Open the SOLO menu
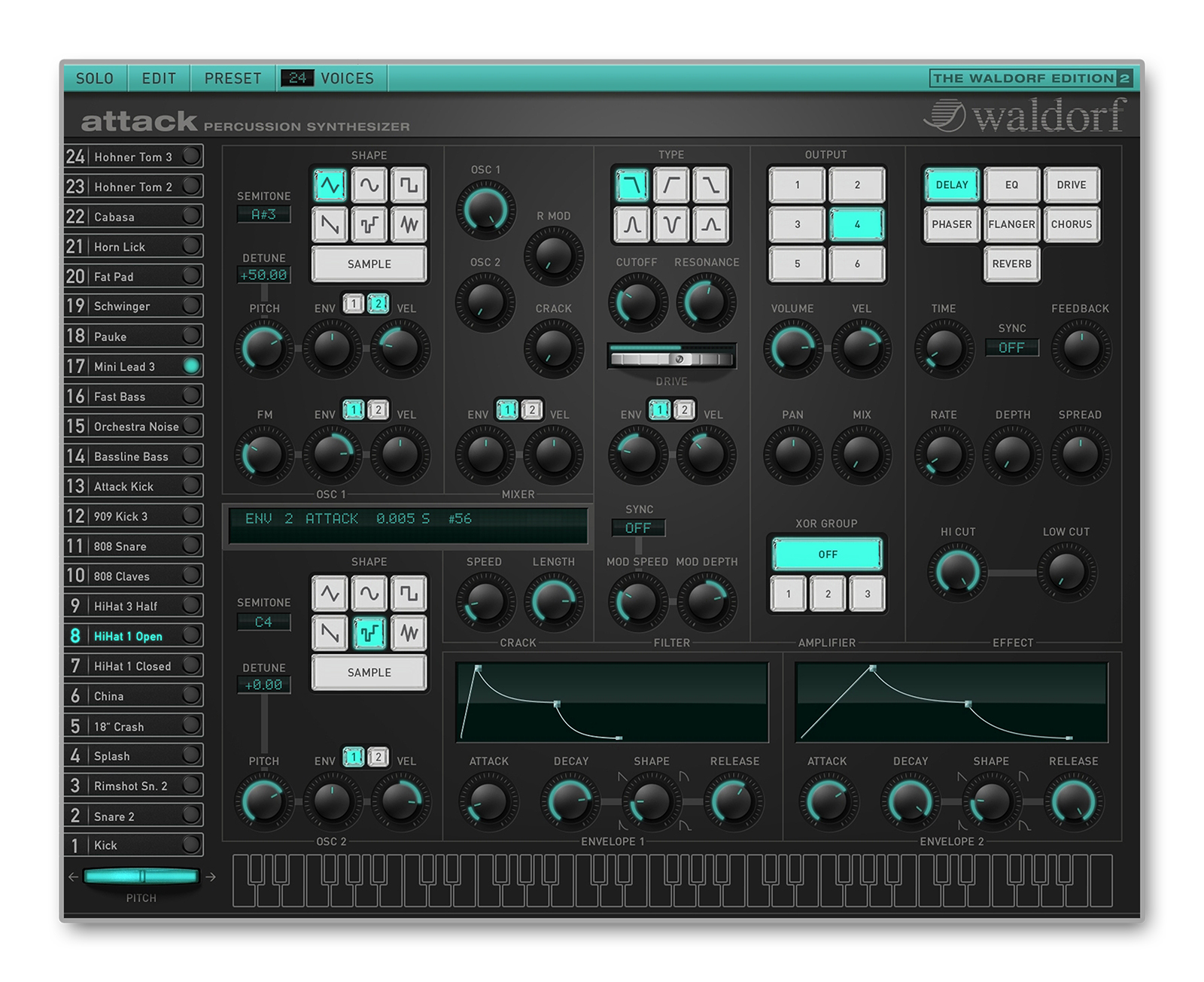The width and height of the screenshot is (1204, 982). click(x=95, y=78)
